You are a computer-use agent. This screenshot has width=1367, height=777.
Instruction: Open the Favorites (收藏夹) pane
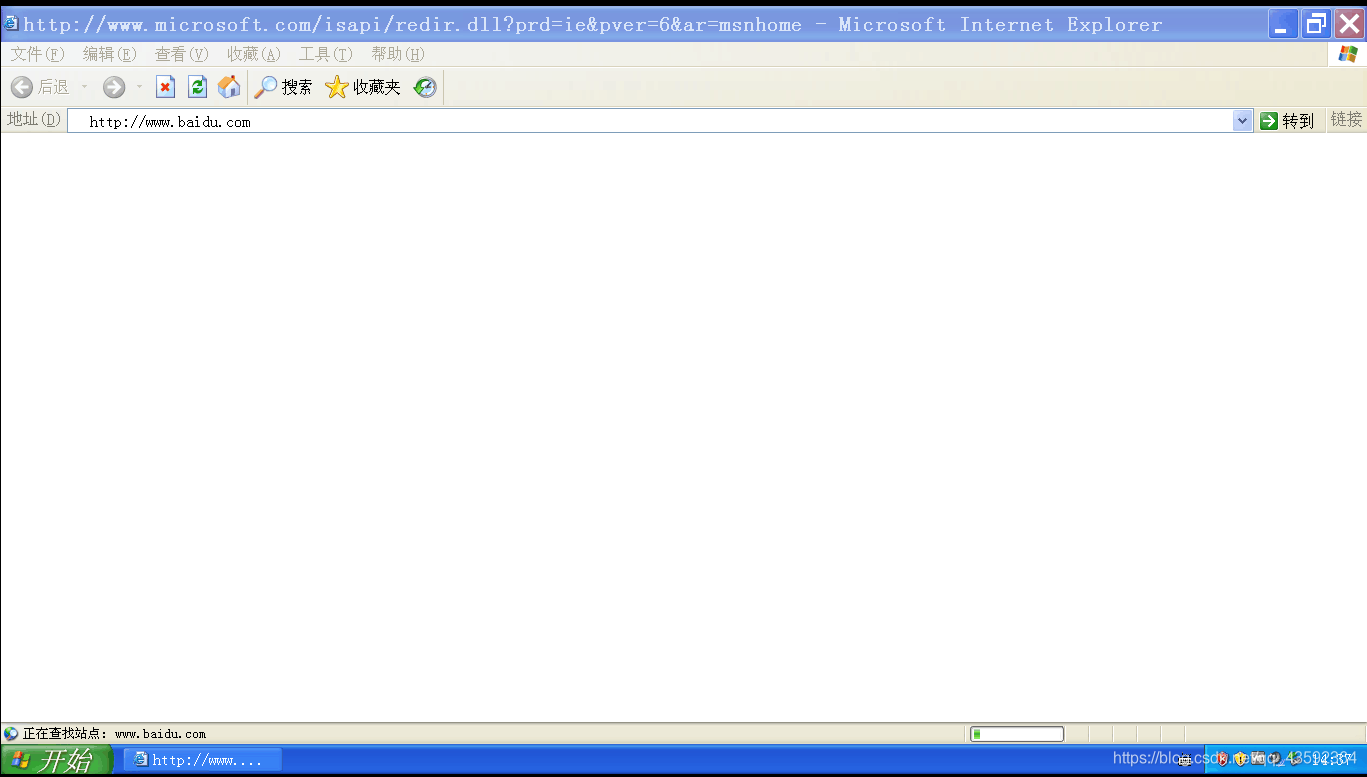tap(363, 88)
